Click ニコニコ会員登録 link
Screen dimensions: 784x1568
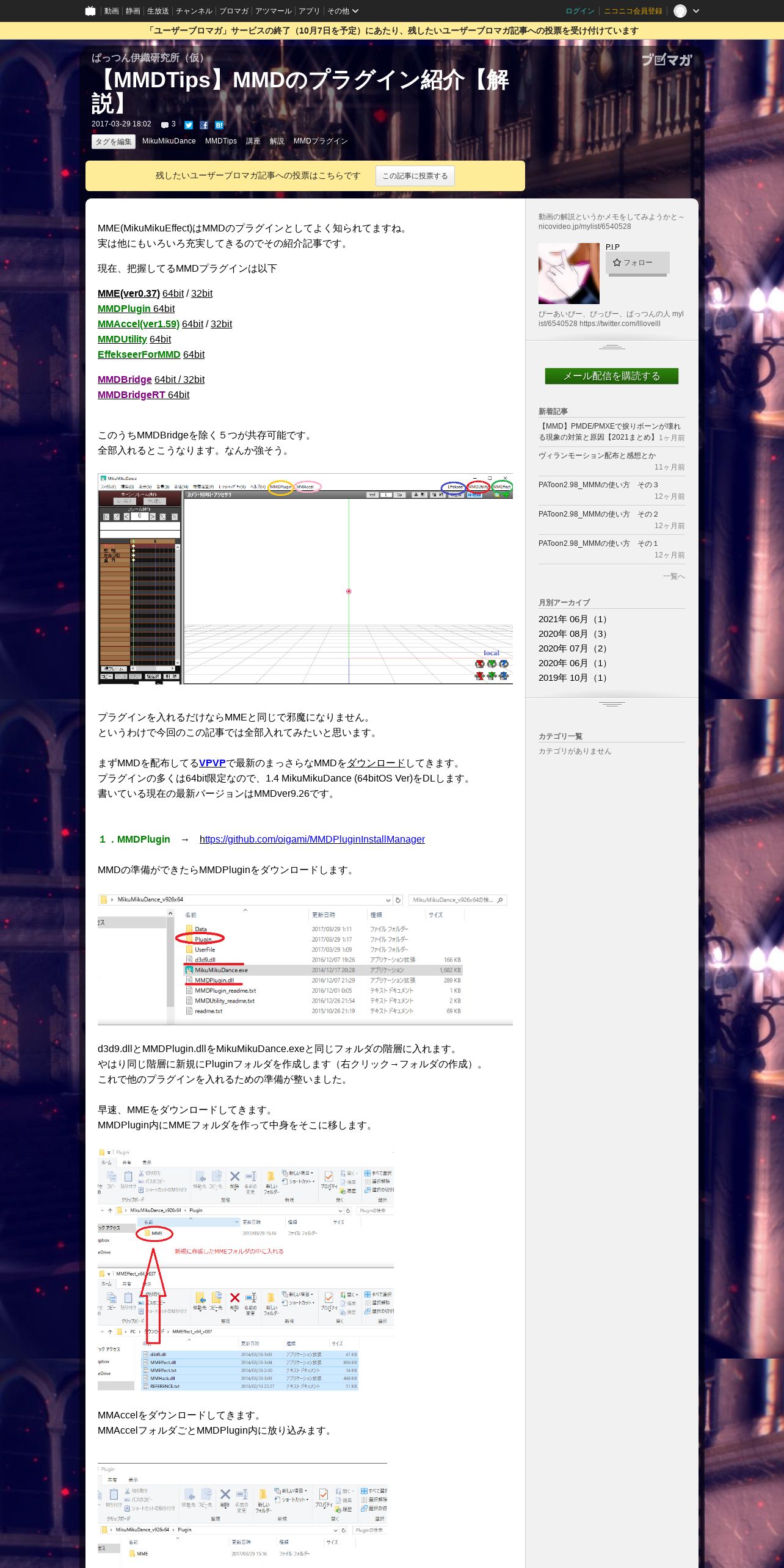coord(633,11)
